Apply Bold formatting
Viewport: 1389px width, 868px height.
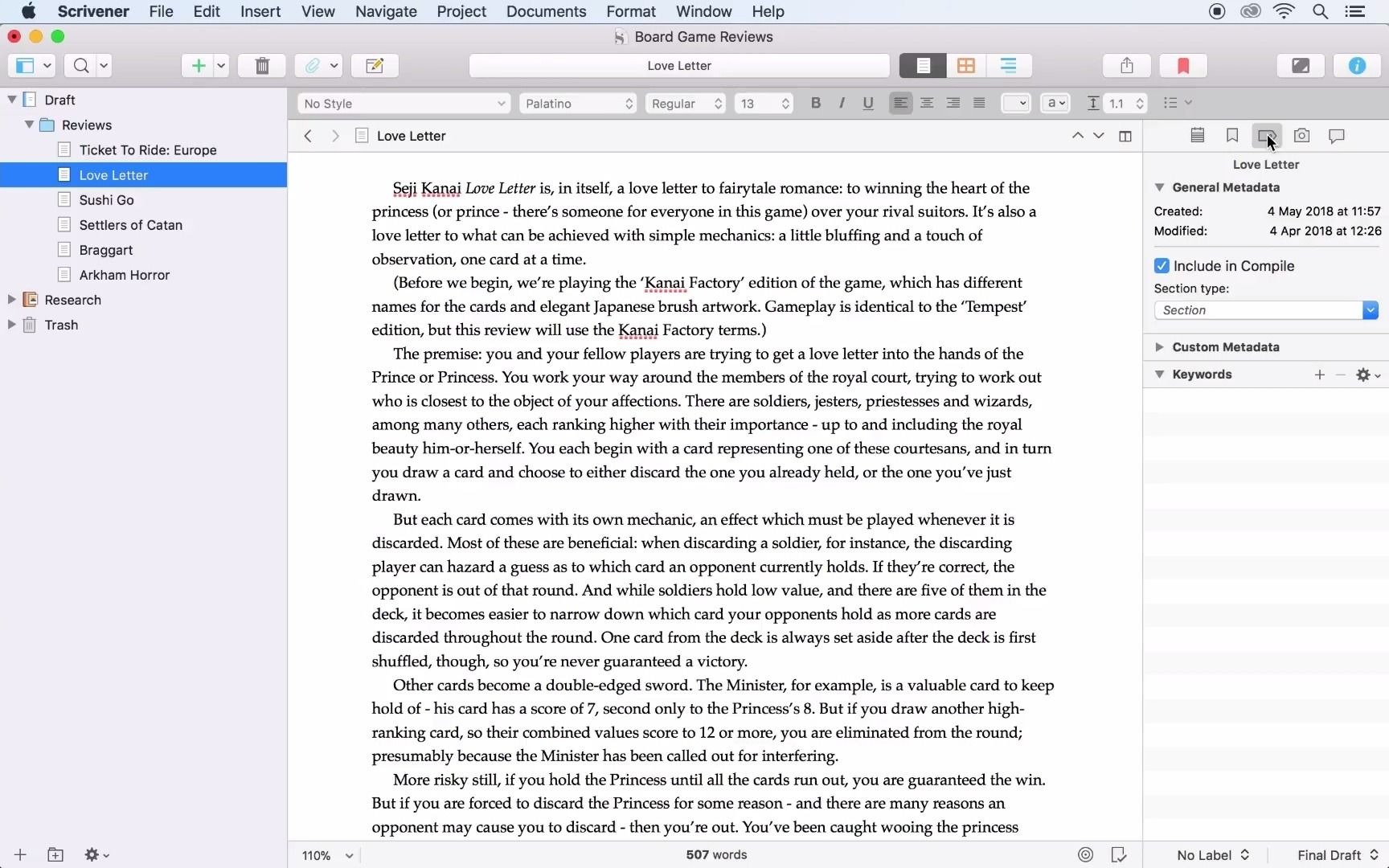816,103
